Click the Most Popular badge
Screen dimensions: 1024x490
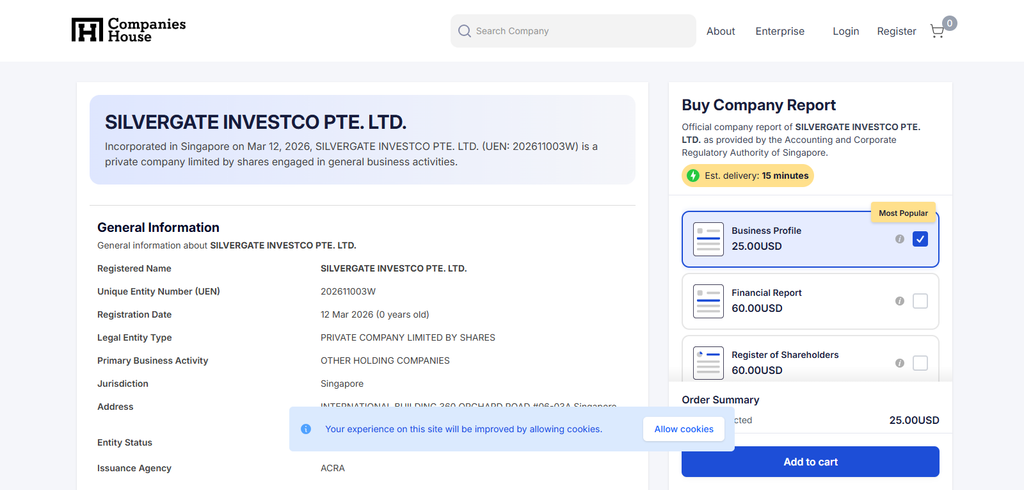click(903, 213)
